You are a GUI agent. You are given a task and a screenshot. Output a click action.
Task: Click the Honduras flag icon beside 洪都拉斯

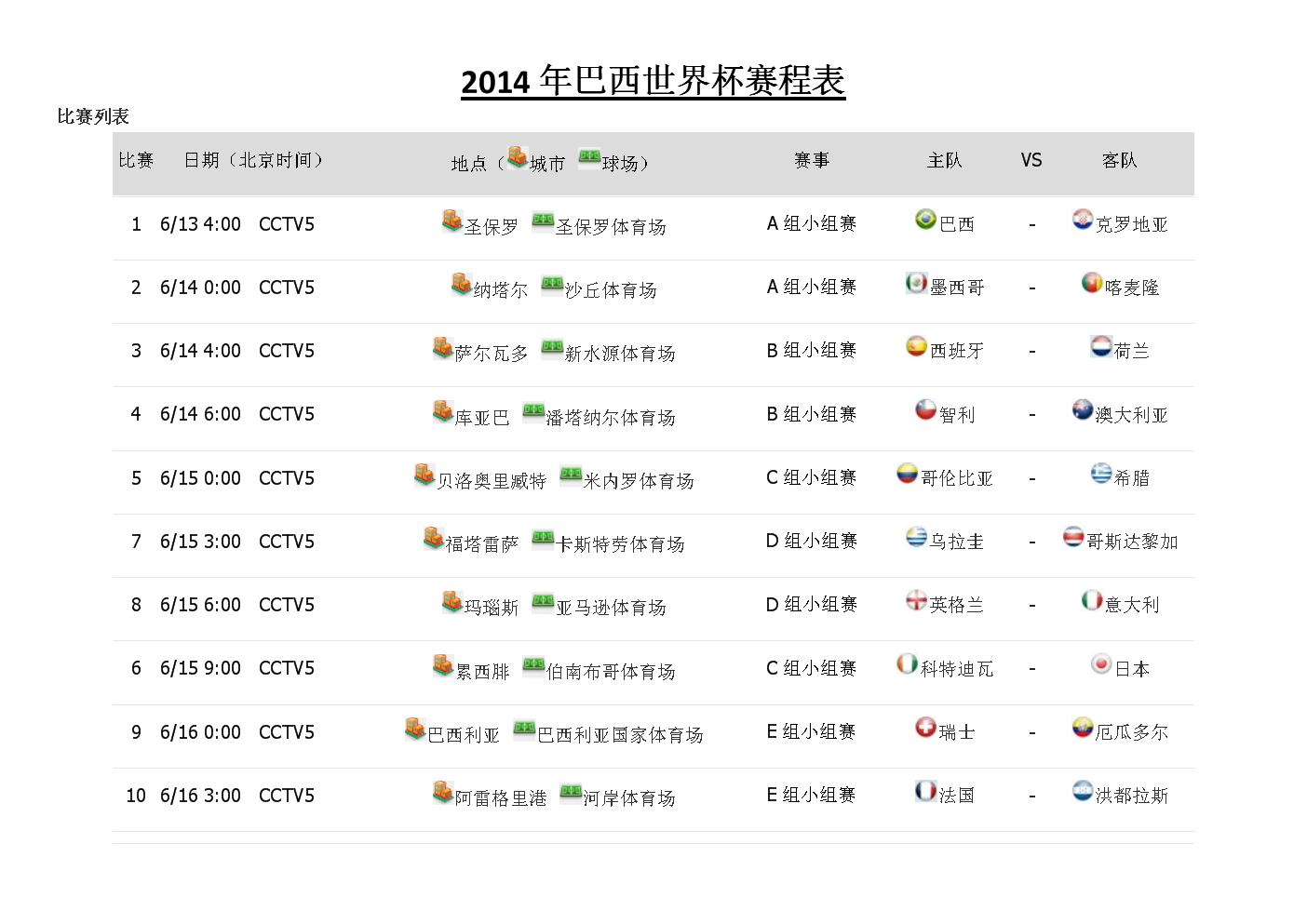click(1082, 791)
